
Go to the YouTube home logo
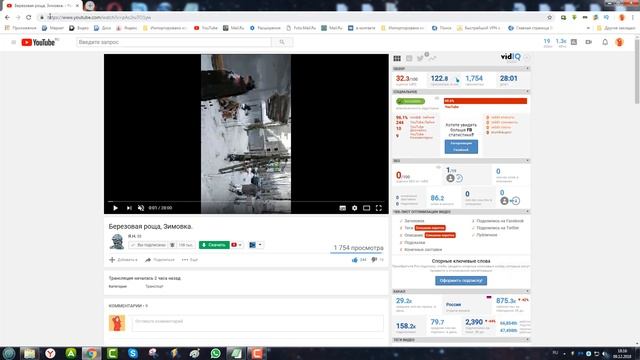(38, 42)
